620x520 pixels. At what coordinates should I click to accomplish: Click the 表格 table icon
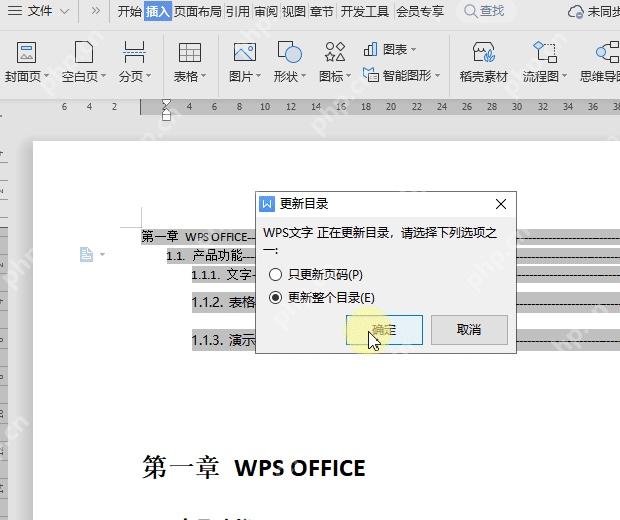(x=190, y=52)
